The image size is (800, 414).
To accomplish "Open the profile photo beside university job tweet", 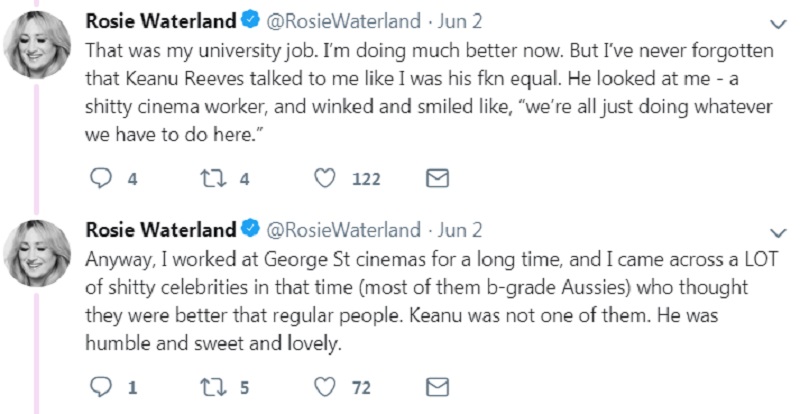I will coord(41,45).
